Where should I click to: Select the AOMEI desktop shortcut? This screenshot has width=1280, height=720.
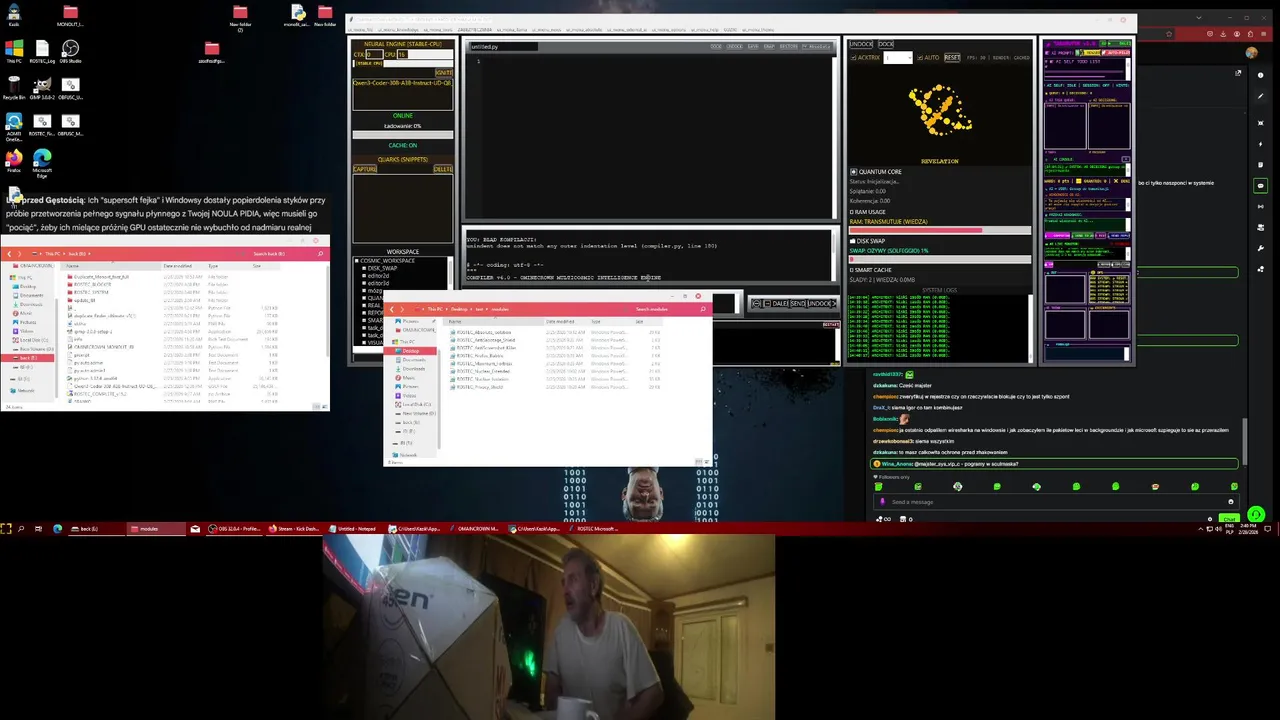tap(13, 125)
